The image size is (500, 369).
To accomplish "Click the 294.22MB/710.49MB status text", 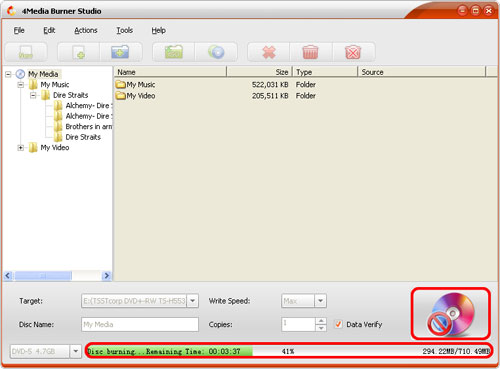I will click(456, 351).
